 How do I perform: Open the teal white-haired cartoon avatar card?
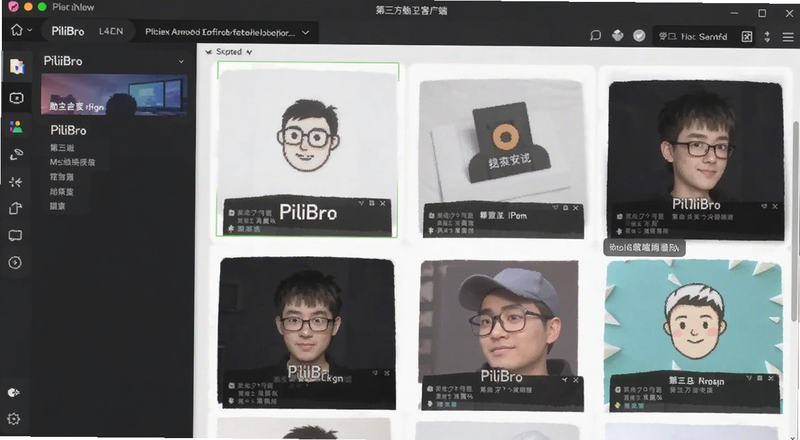694,336
